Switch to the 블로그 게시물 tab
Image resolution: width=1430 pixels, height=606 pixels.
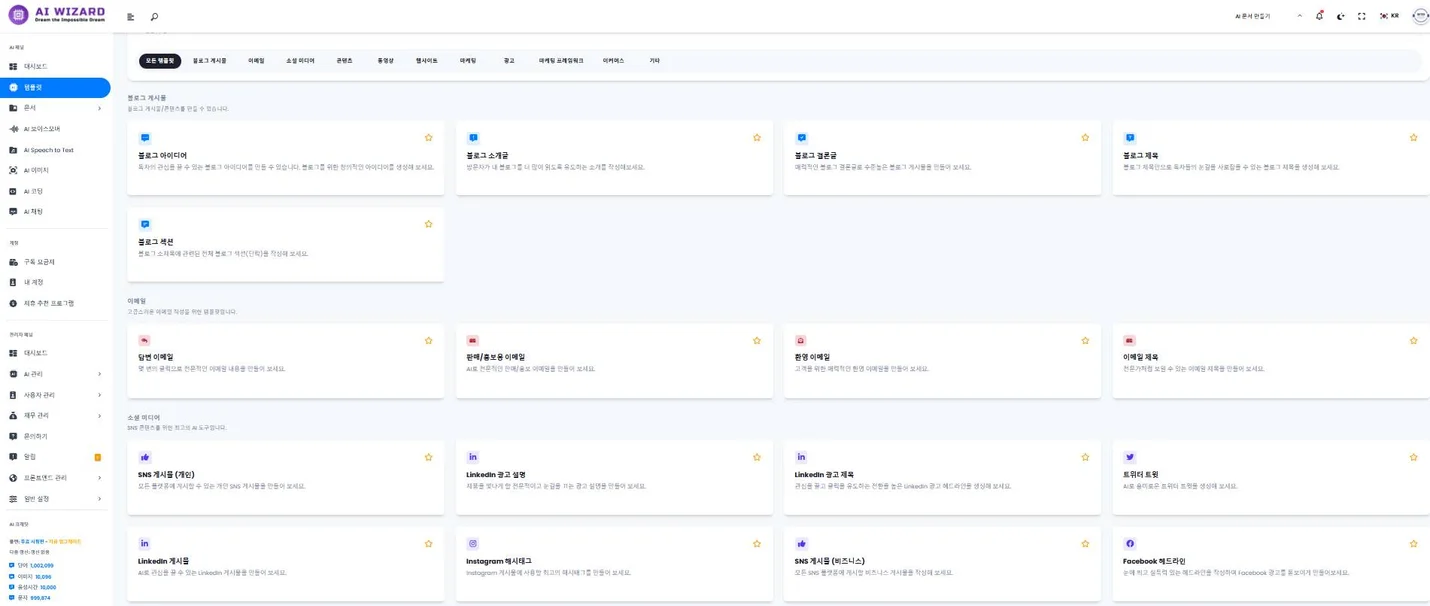210,61
